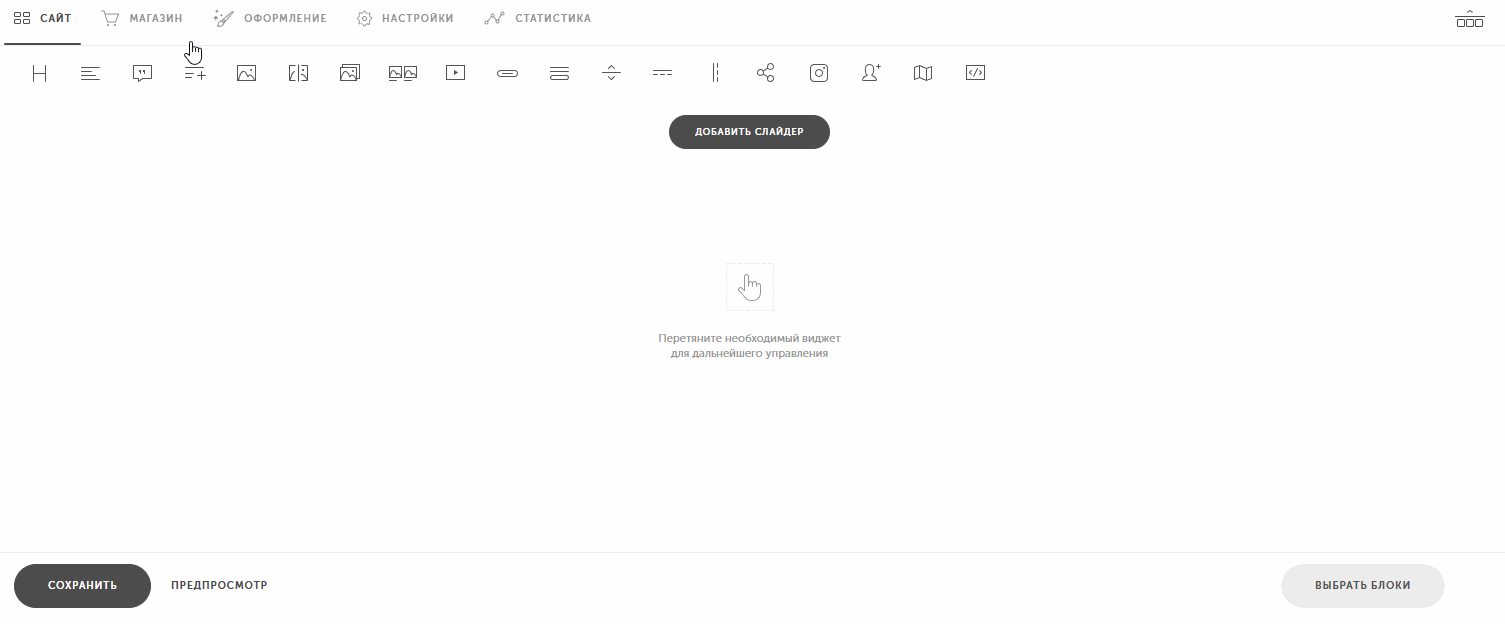
Task: Select the dashed divider line widget
Action: click(x=662, y=73)
